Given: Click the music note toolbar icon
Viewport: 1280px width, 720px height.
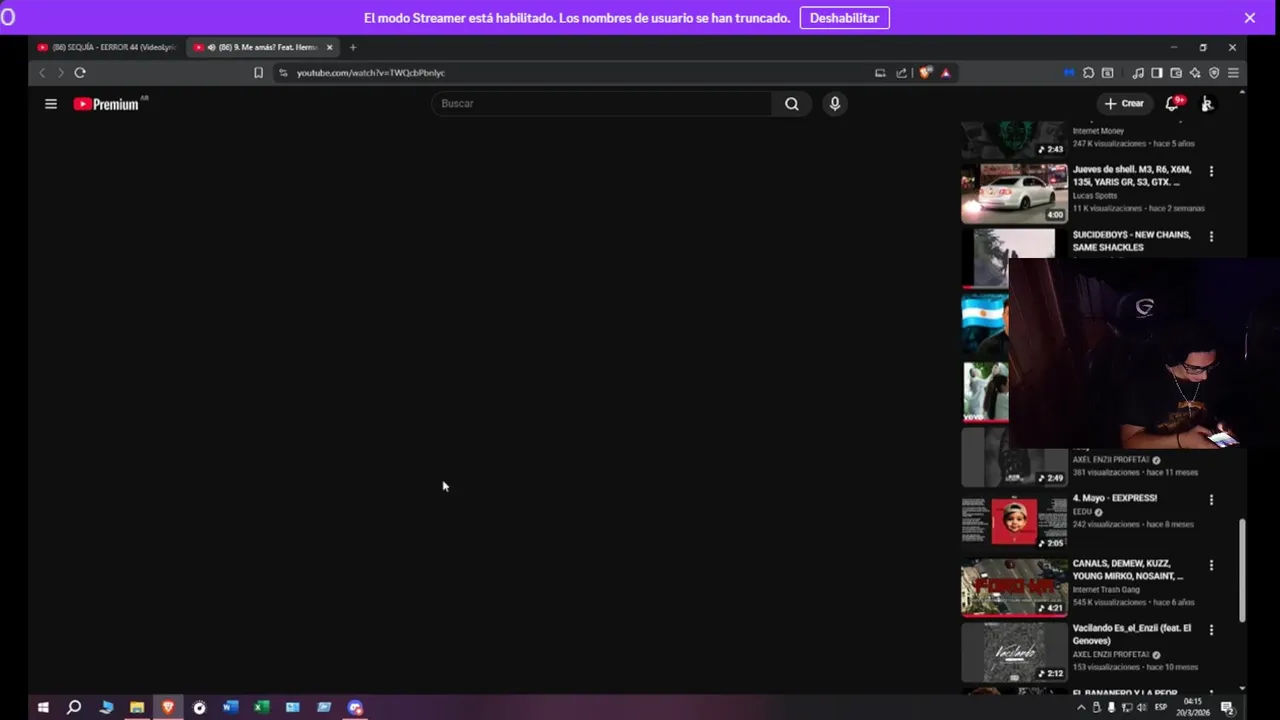Looking at the screenshot, I should (x=1138, y=72).
